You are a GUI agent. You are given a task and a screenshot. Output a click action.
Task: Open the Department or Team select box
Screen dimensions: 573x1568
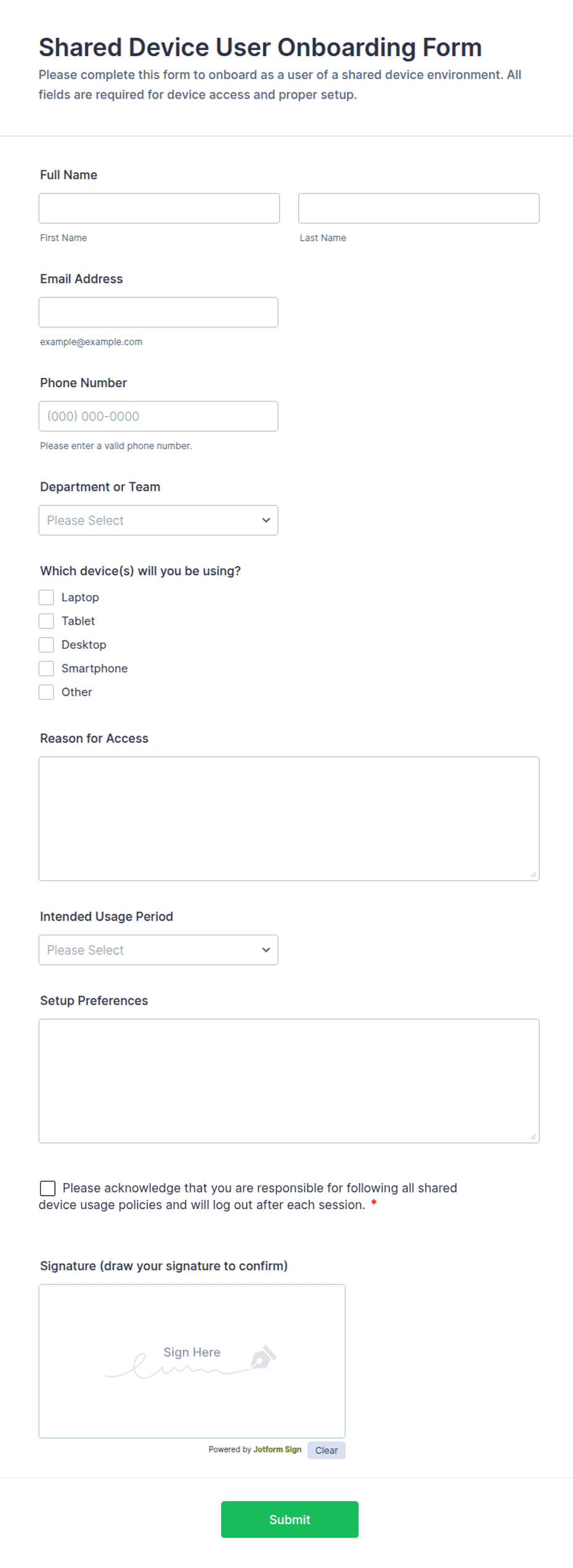pyautogui.click(x=158, y=520)
